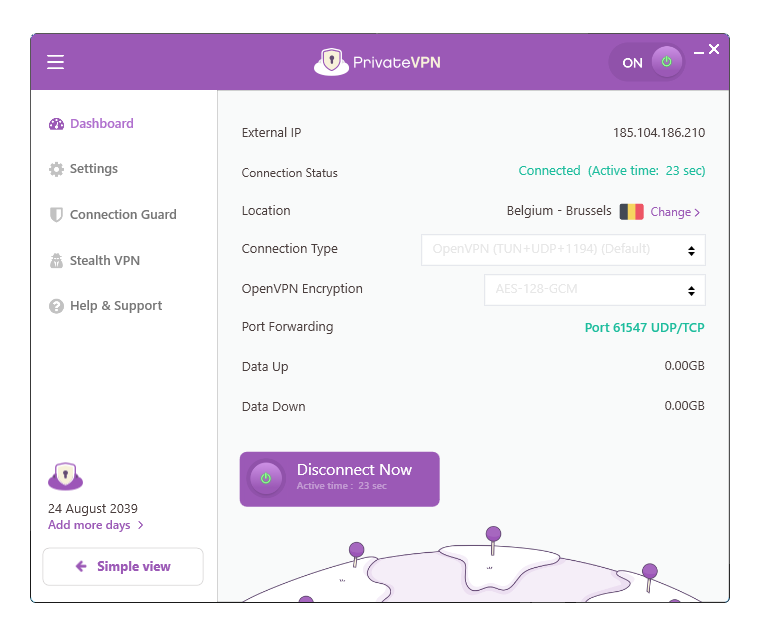Click the Data Down value 0.00GB

tap(684, 405)
